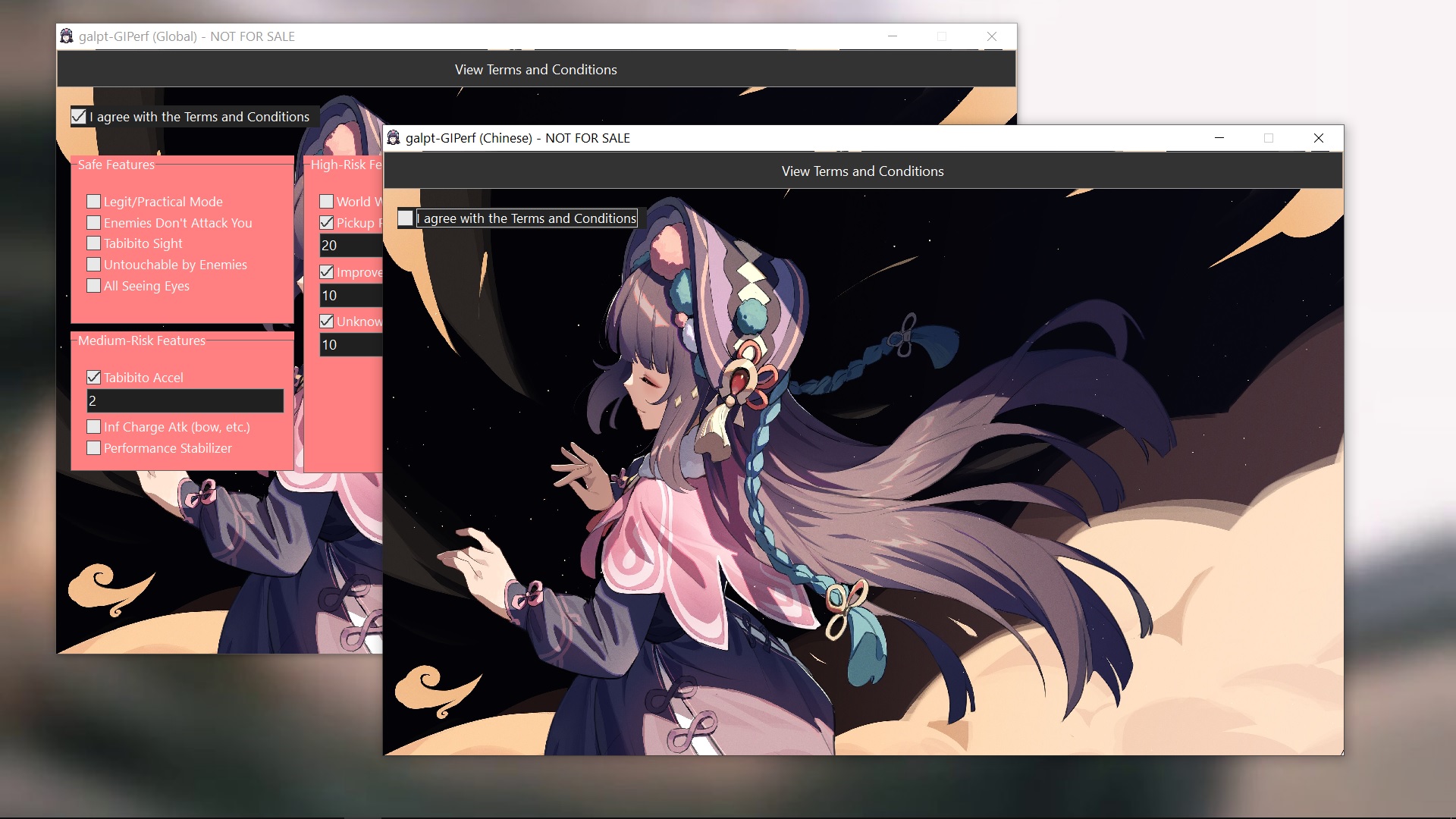Click the app icon in Chinese window title bar
1456x819 pixels.
394,138
